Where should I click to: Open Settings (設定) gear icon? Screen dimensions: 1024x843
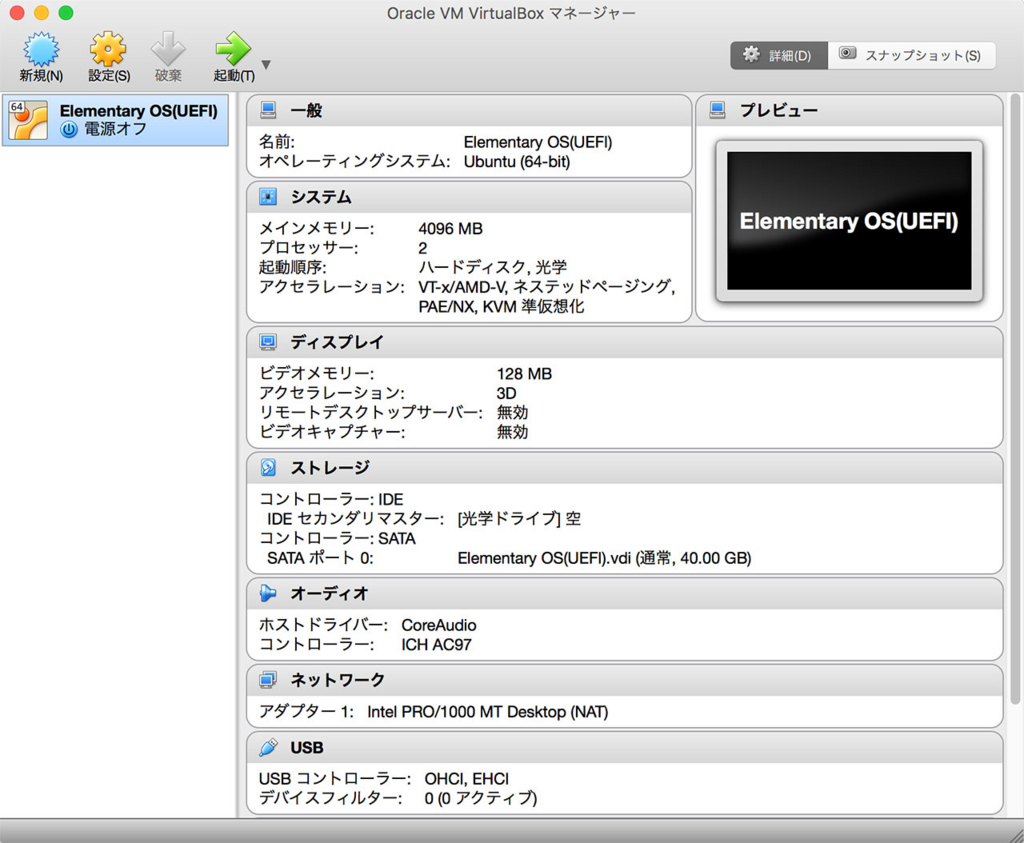tap(108, 50)
